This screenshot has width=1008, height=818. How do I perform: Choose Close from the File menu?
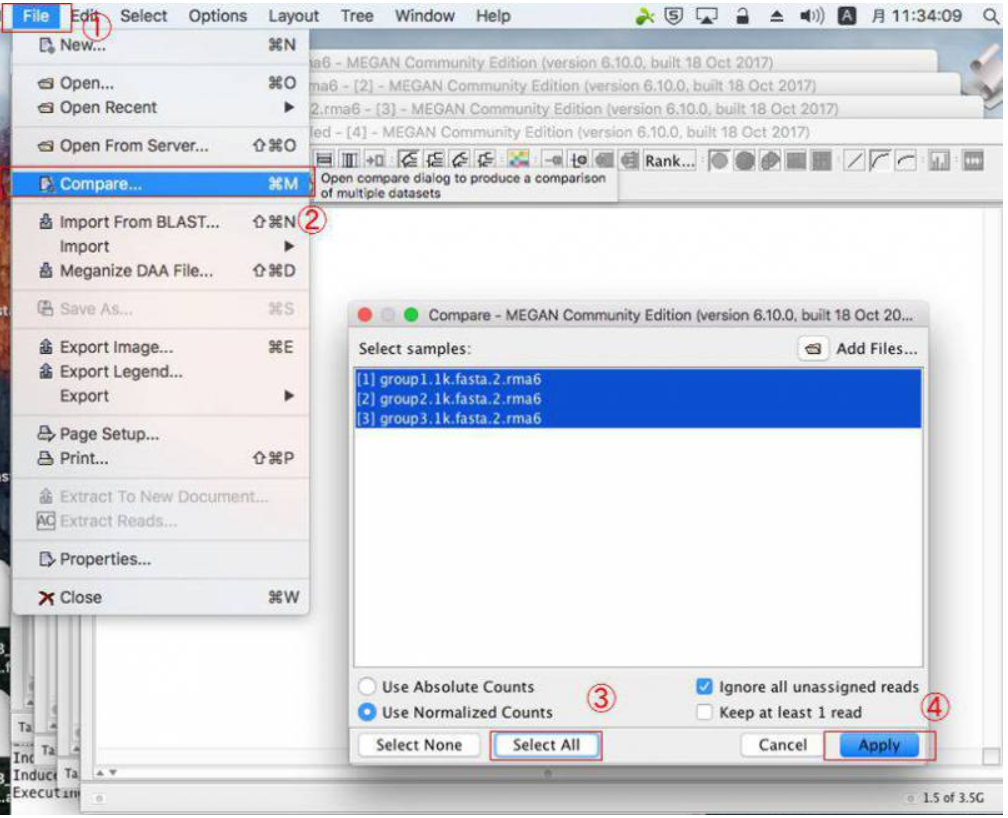[x=161, y=597]
